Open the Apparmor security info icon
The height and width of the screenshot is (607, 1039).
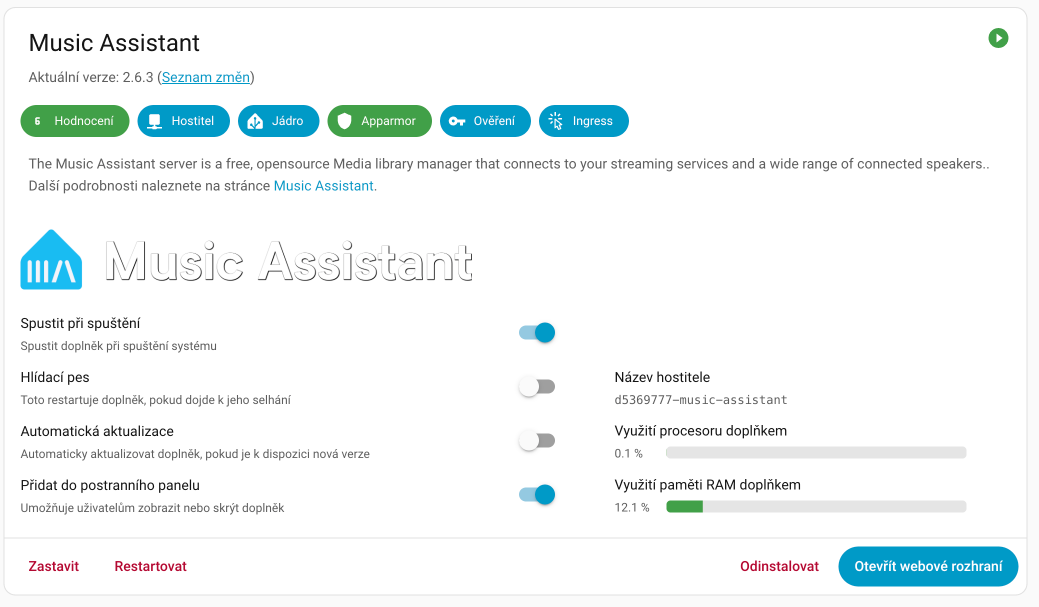tap(342, 121)
